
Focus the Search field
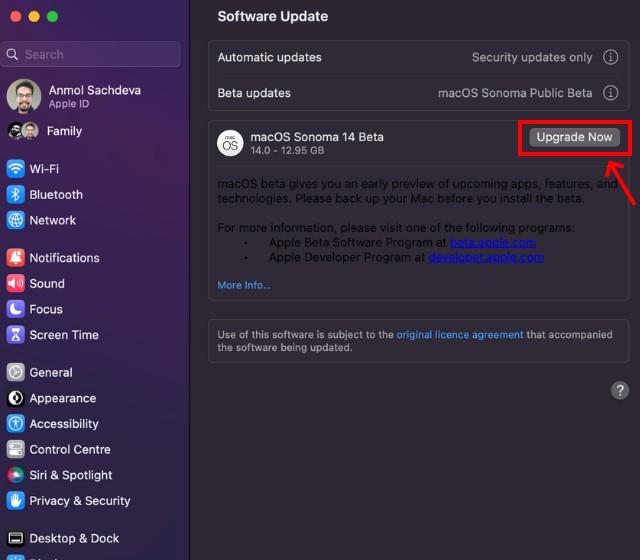(x=91, y=54)
